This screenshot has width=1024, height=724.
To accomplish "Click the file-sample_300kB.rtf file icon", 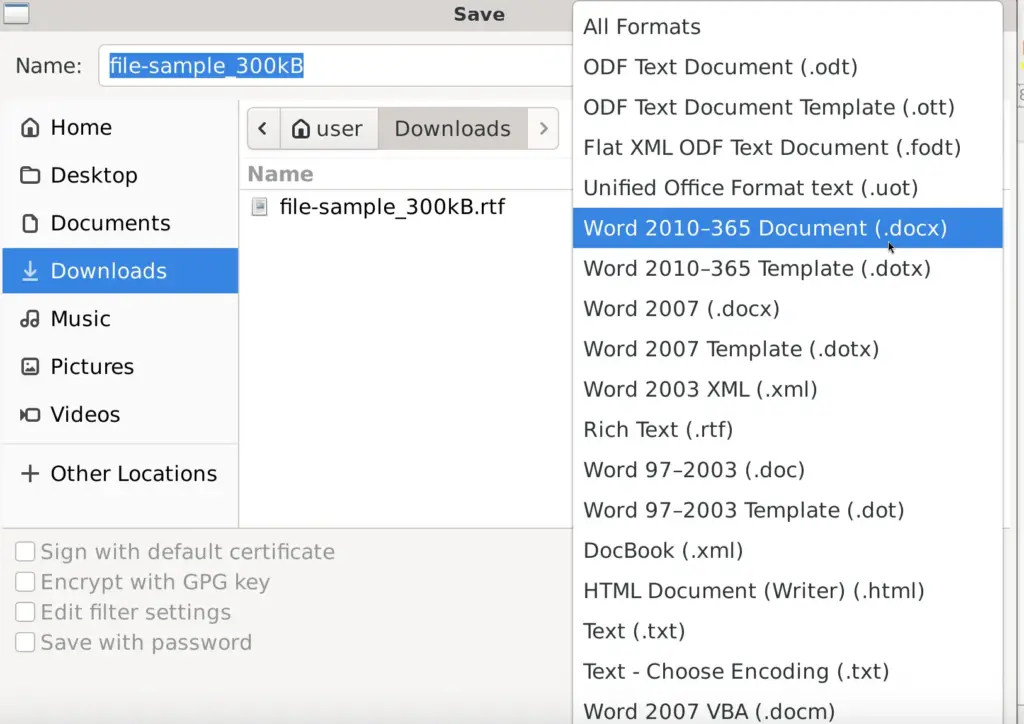I will (x=260, y=207).
